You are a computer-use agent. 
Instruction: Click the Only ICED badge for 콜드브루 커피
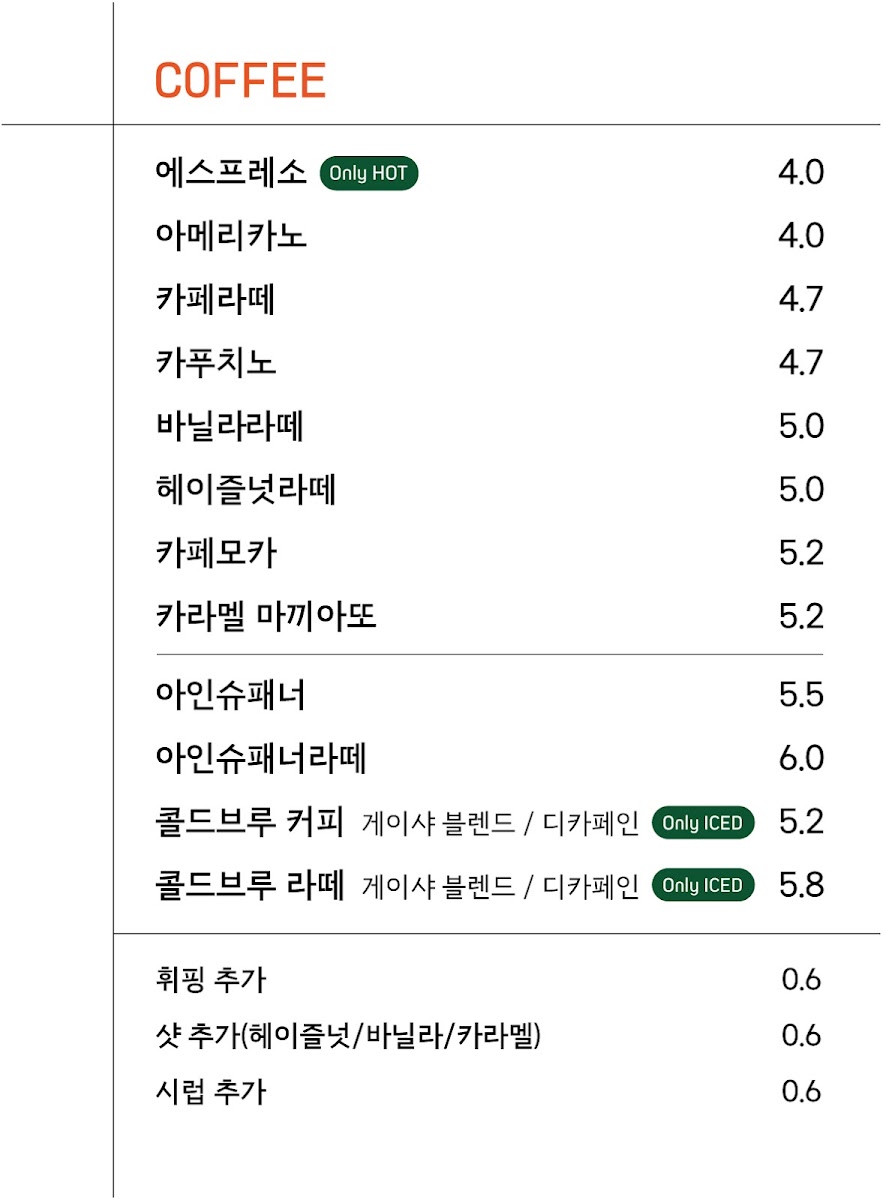tap(703, 823)
